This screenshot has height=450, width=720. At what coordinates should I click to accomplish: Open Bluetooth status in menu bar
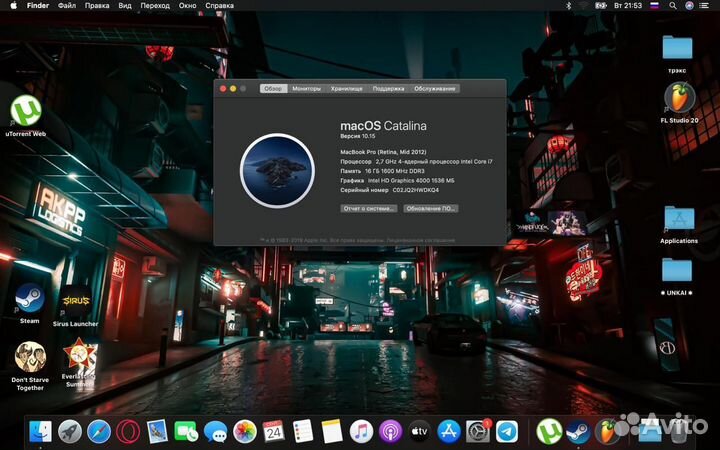tap(568, 6)
